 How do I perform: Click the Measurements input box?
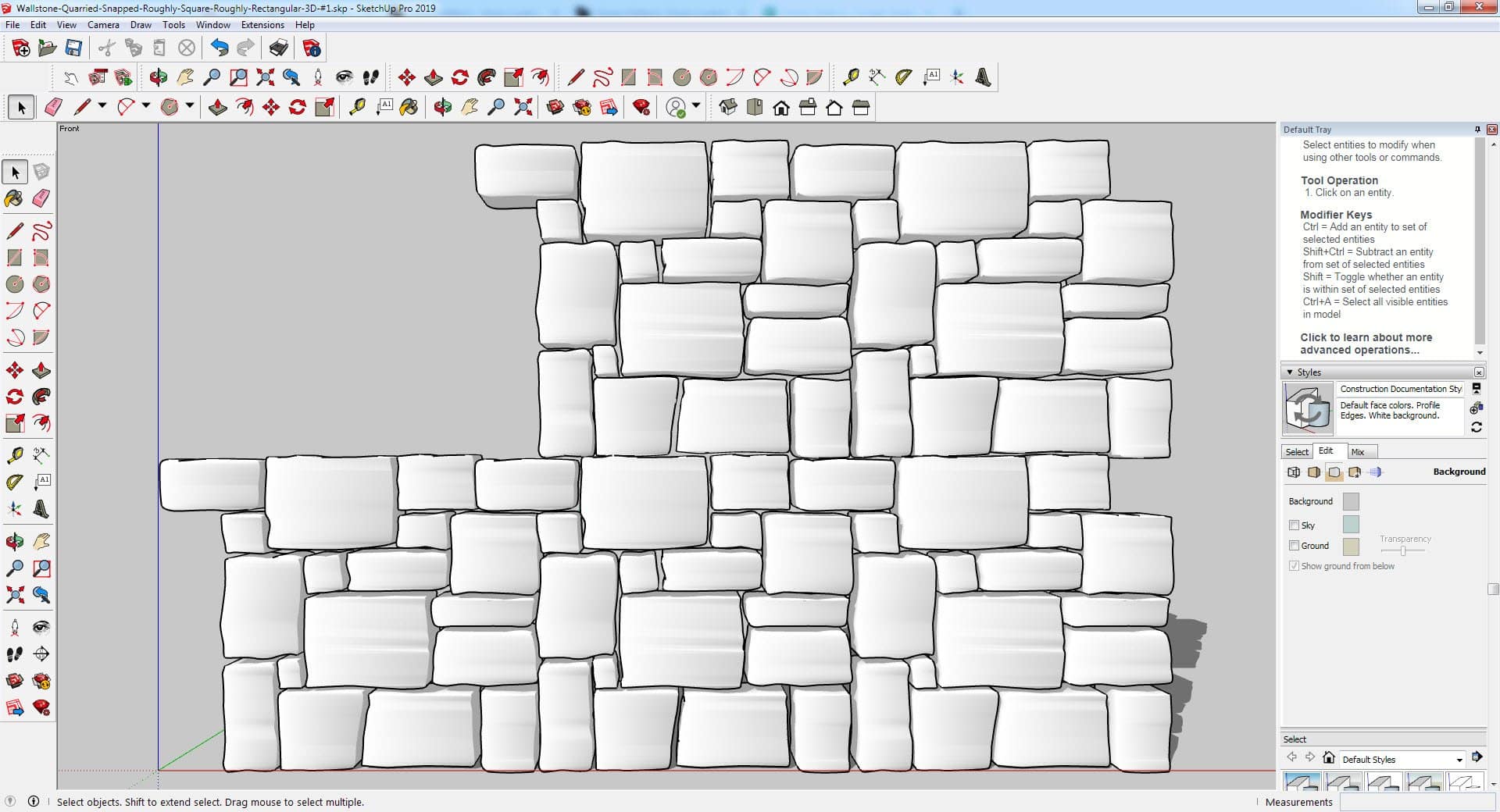pyautogui.click(x=1414, y=802)
